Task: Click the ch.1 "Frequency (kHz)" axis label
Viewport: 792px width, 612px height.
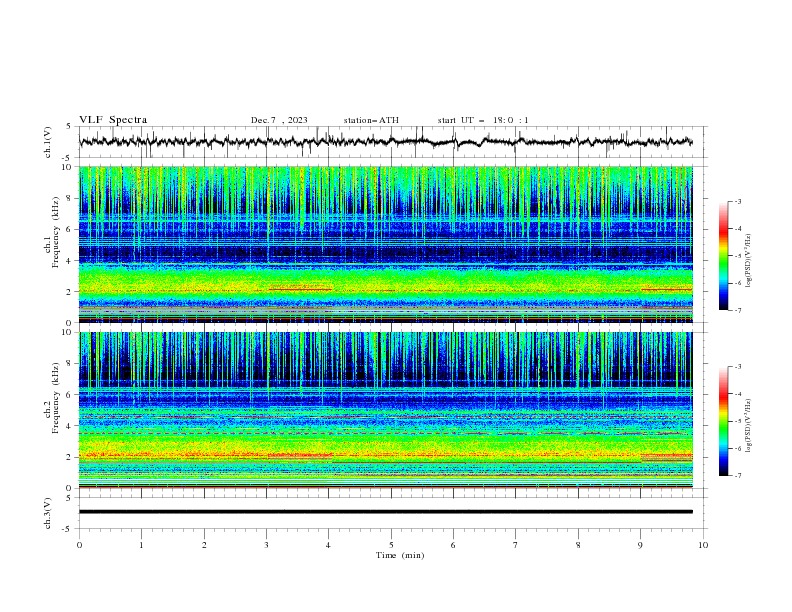Action: coord(56,232)
